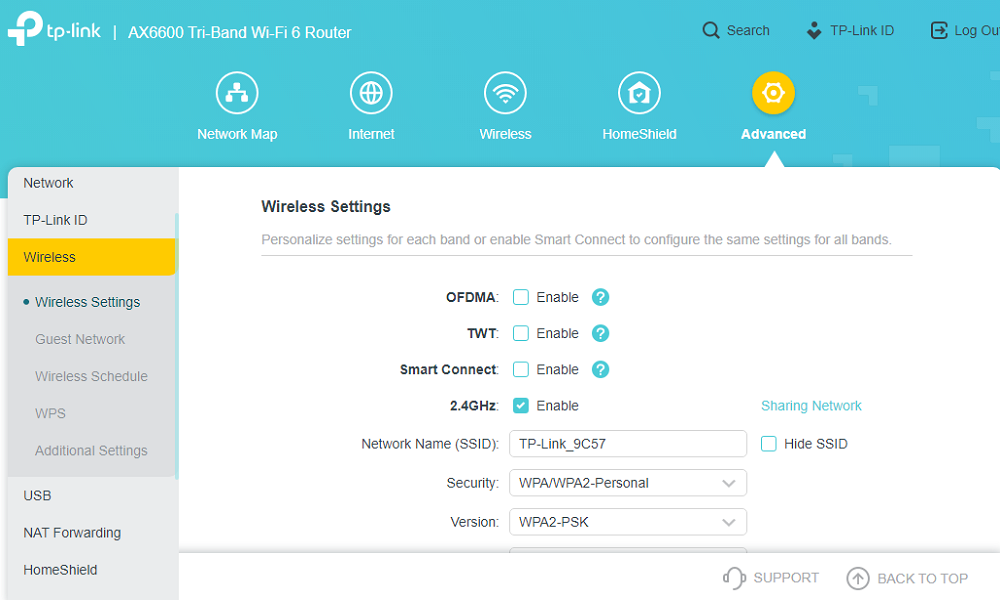Click the Support headset icon
Image resolution: width=1000 pixels, height=600 pixels.
[734, 578]
